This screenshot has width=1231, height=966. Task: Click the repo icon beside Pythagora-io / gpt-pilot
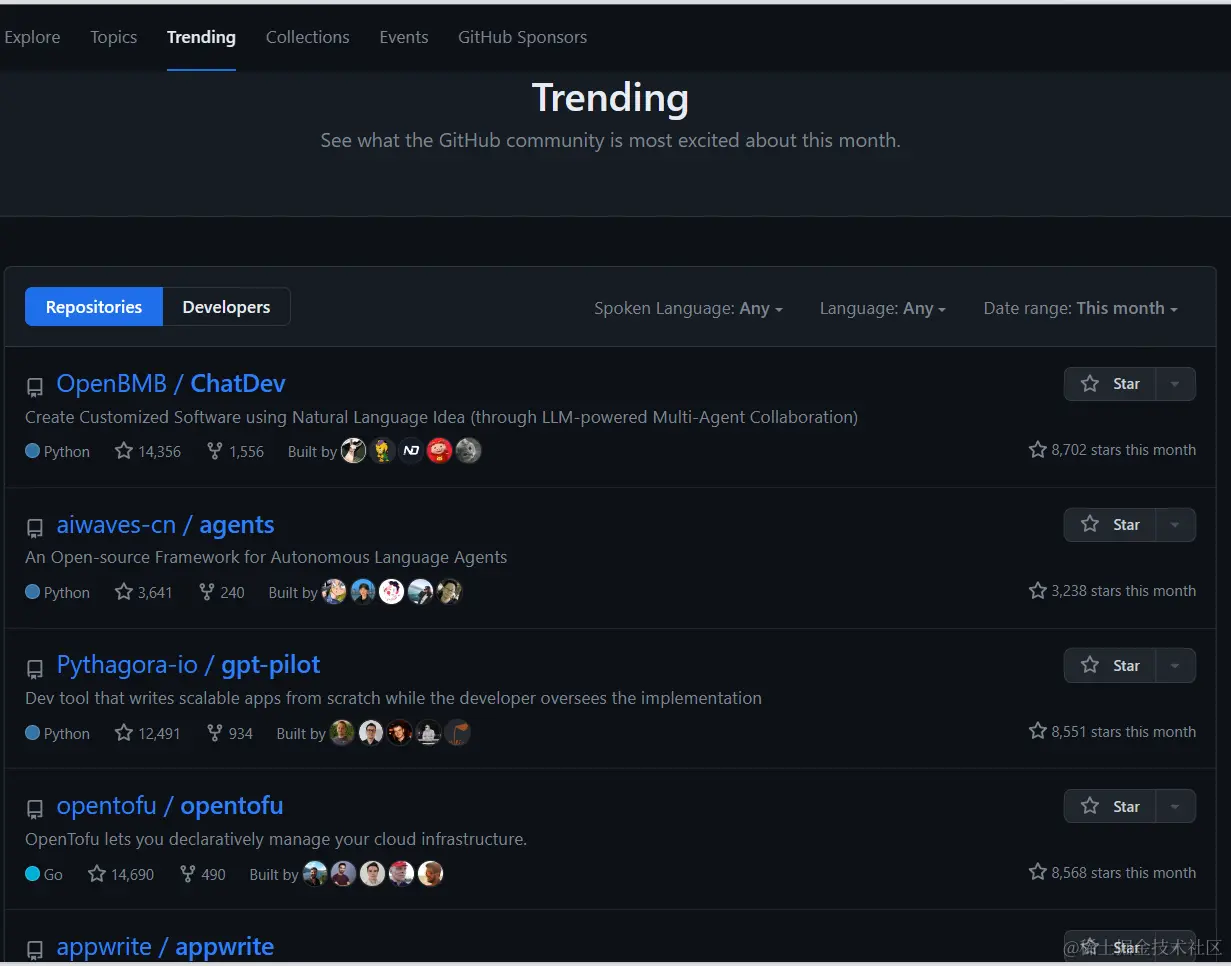click(x=35, y=669)
